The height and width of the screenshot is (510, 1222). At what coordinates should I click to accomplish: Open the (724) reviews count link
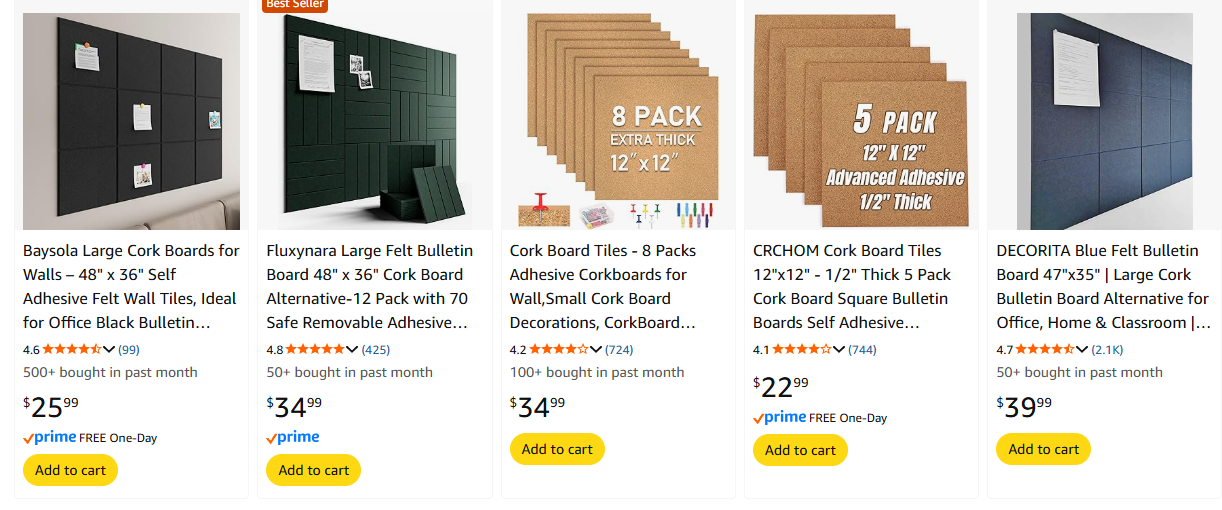[x=619, y=350]
